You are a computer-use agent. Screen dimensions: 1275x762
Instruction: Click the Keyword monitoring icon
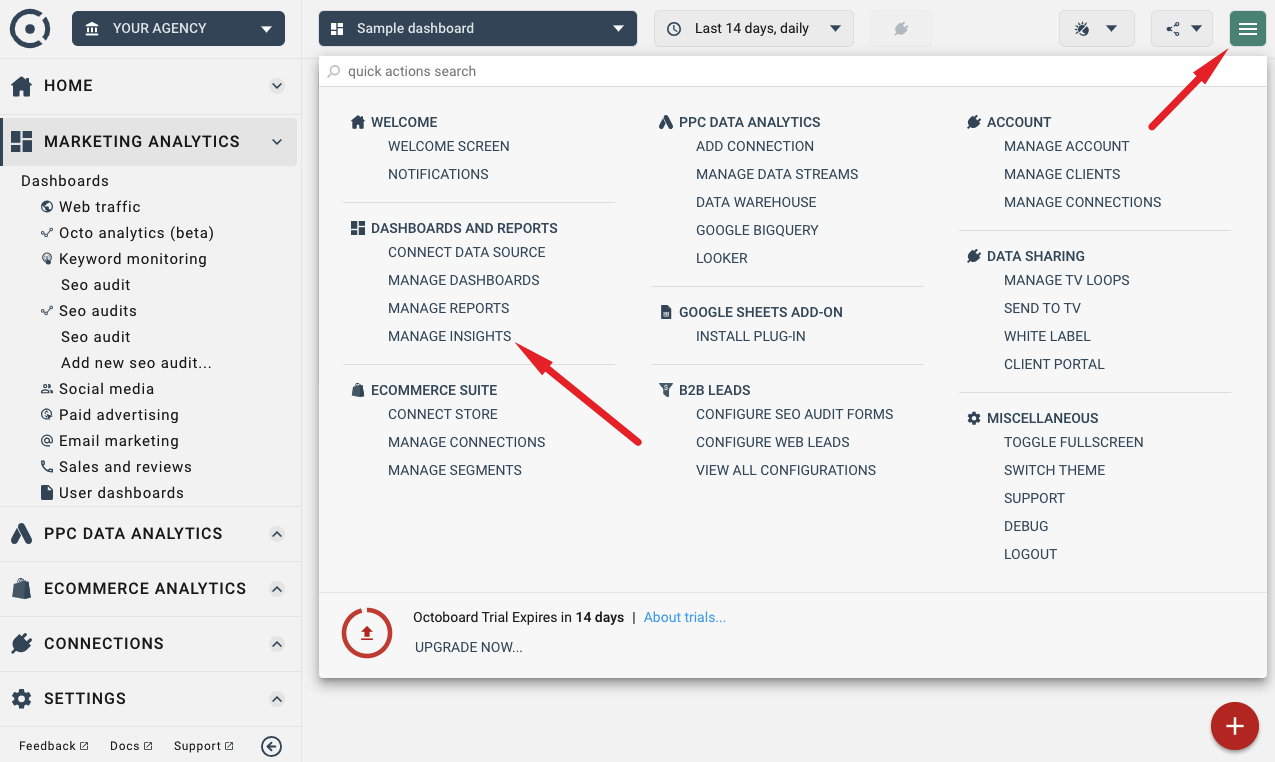coord(47,259)
